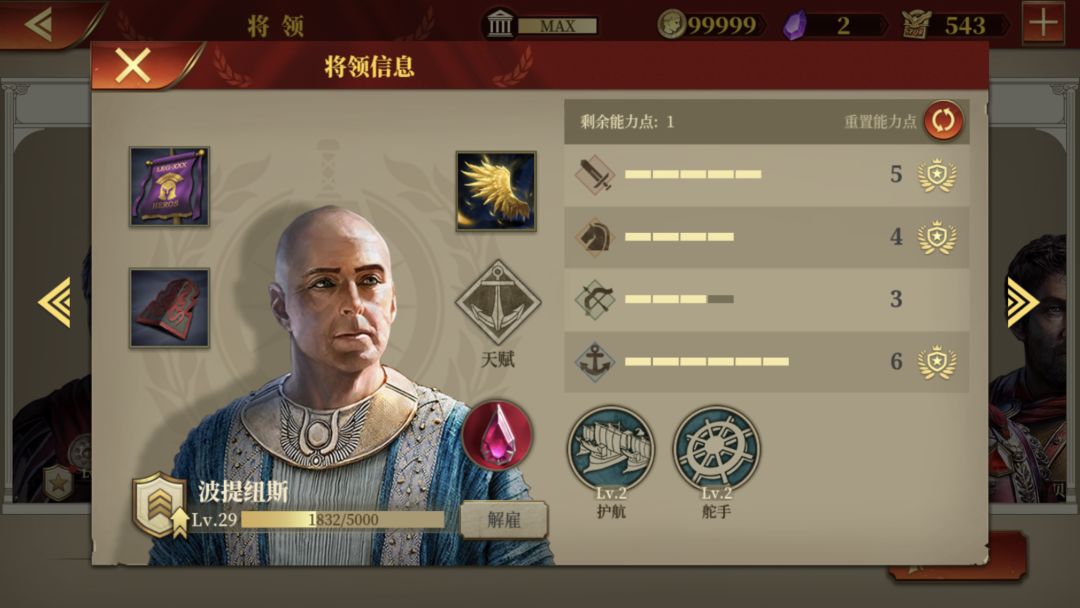Select the 舵手 helmsman wheel skill
Image resolution: width=1080 pixels, height=608 pixels.
coord(716,450)
